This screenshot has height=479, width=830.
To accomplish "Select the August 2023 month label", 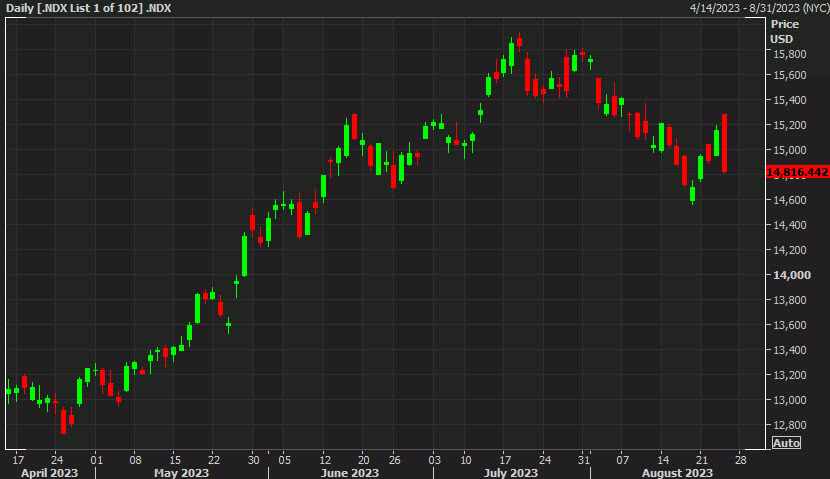I will 679,472.
